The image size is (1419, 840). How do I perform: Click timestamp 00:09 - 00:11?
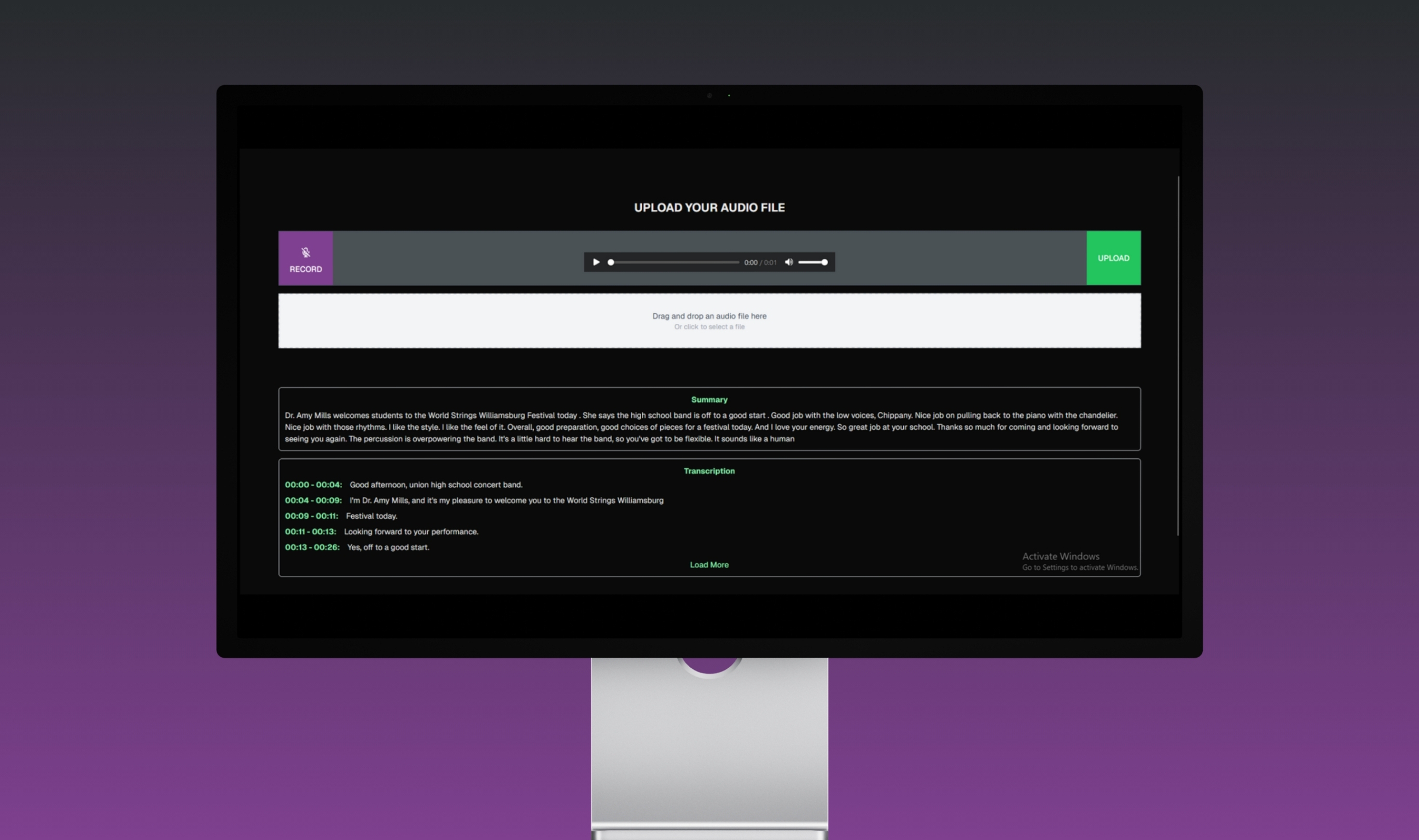coord(311,516)
